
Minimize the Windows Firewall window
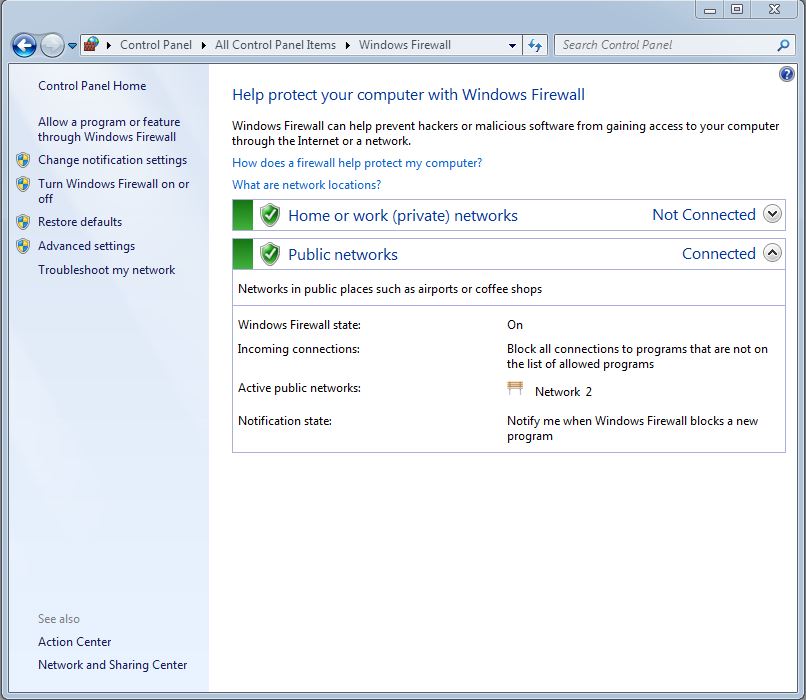click(710, 10)
